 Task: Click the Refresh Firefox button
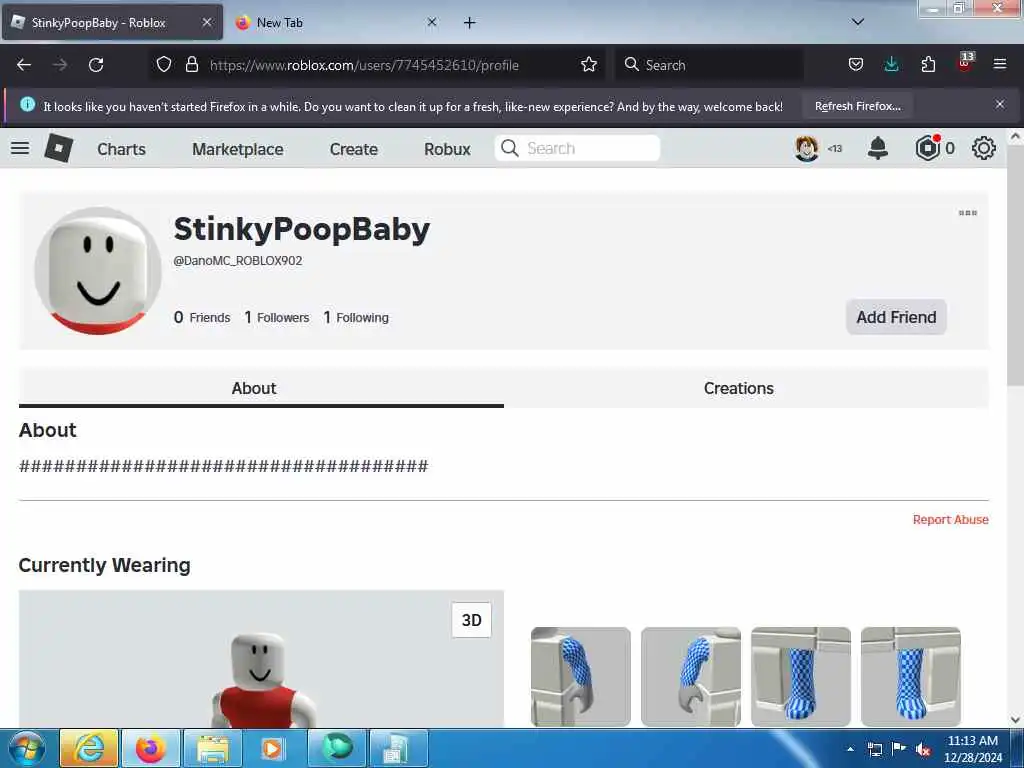click(857, 106)
